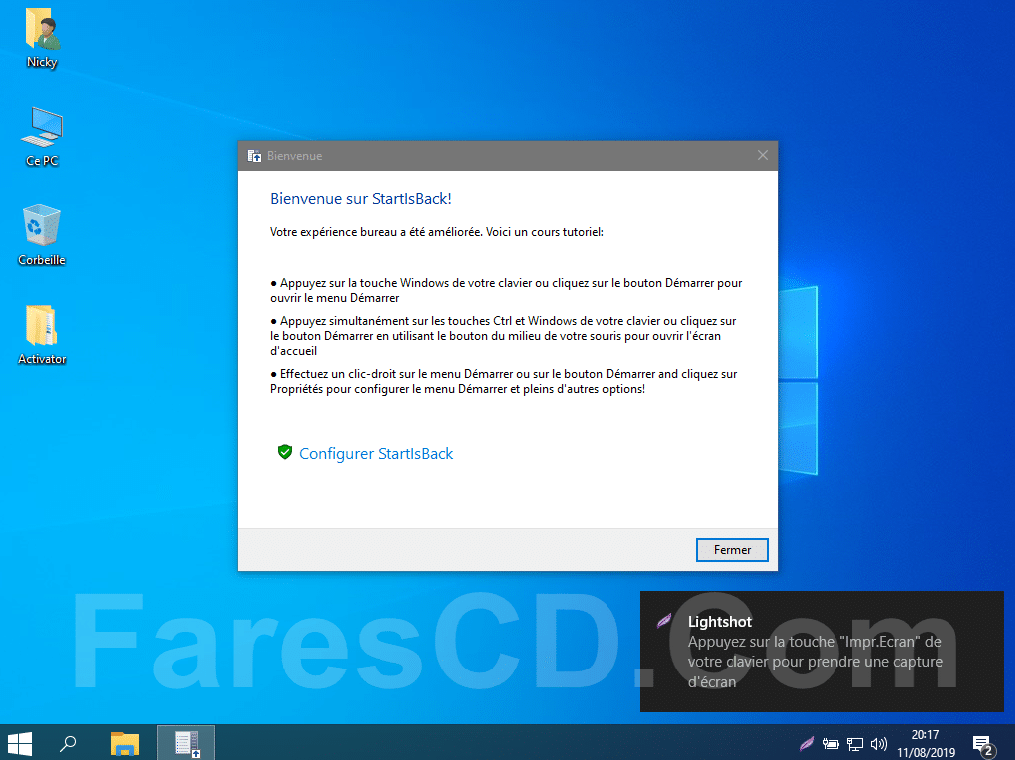Click the bullet about clic-droit Propriétés

[504, 381]
